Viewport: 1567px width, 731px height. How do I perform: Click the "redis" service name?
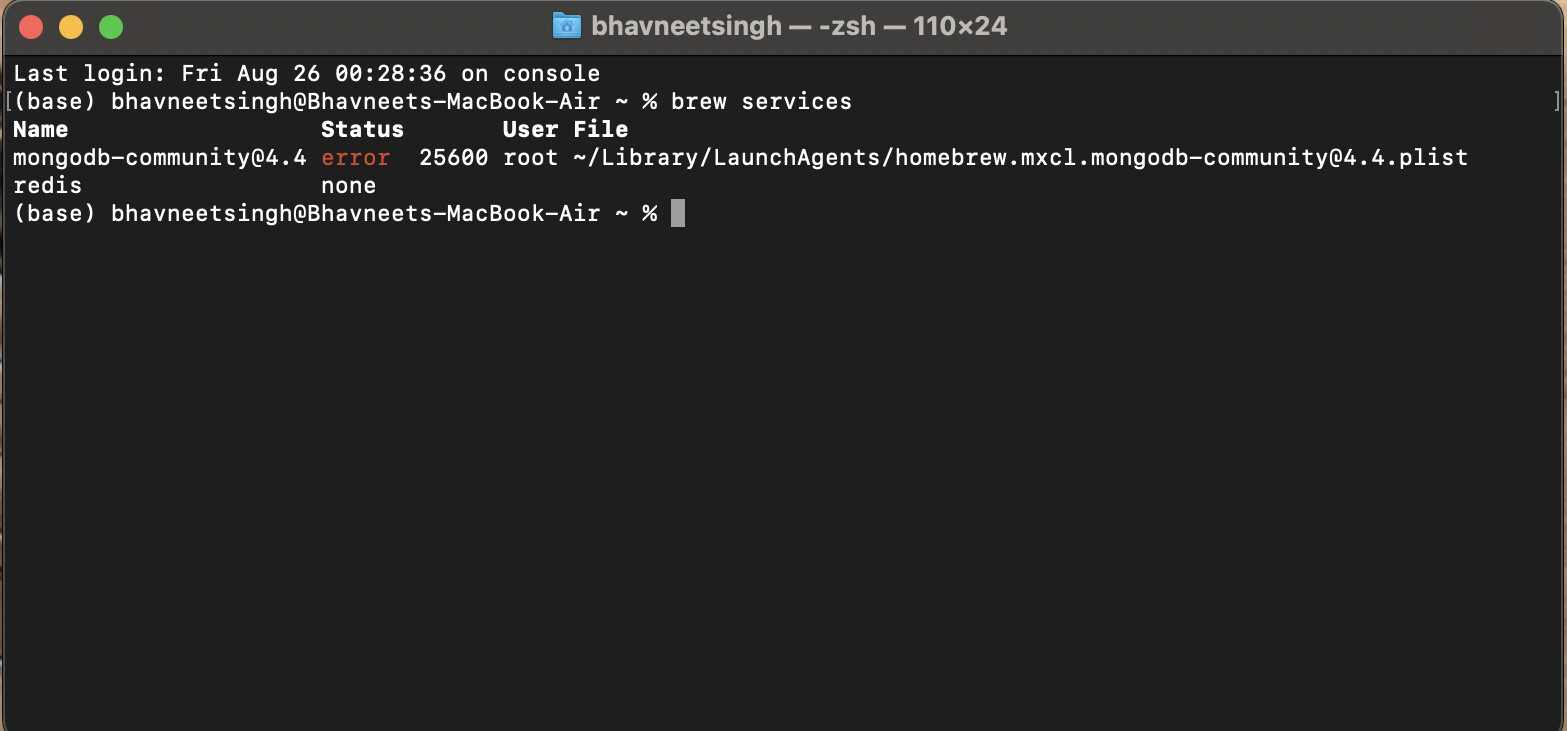[48, 185]
